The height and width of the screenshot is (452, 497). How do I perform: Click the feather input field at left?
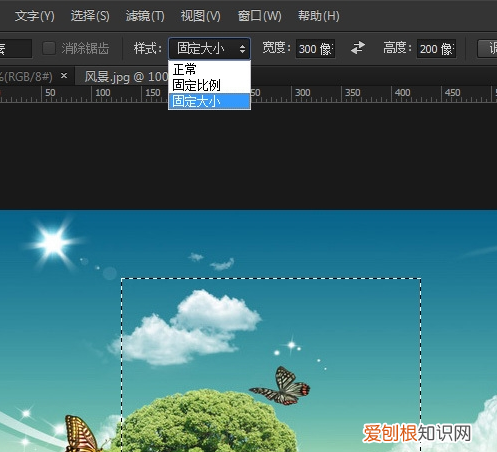click(16, 49)
